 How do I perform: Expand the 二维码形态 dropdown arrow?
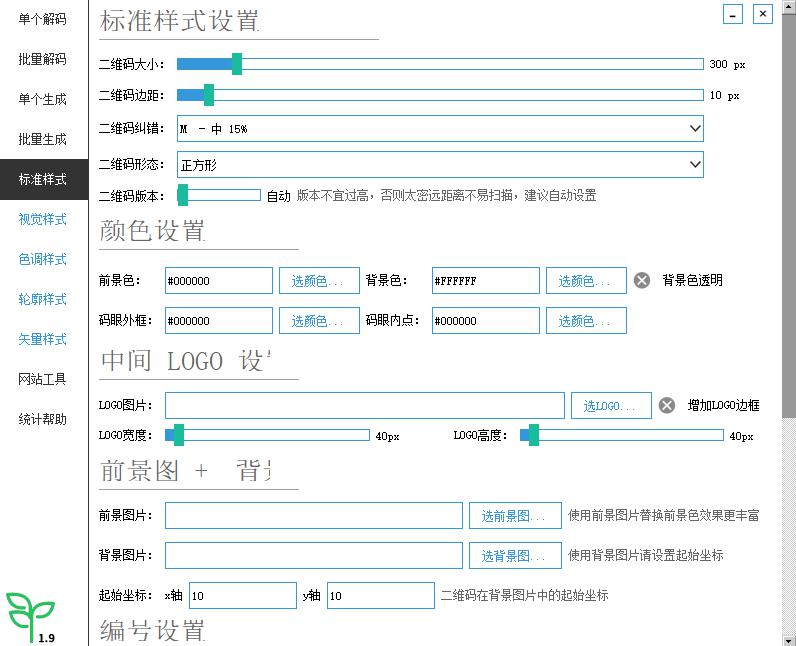click(x=695, y=164)
